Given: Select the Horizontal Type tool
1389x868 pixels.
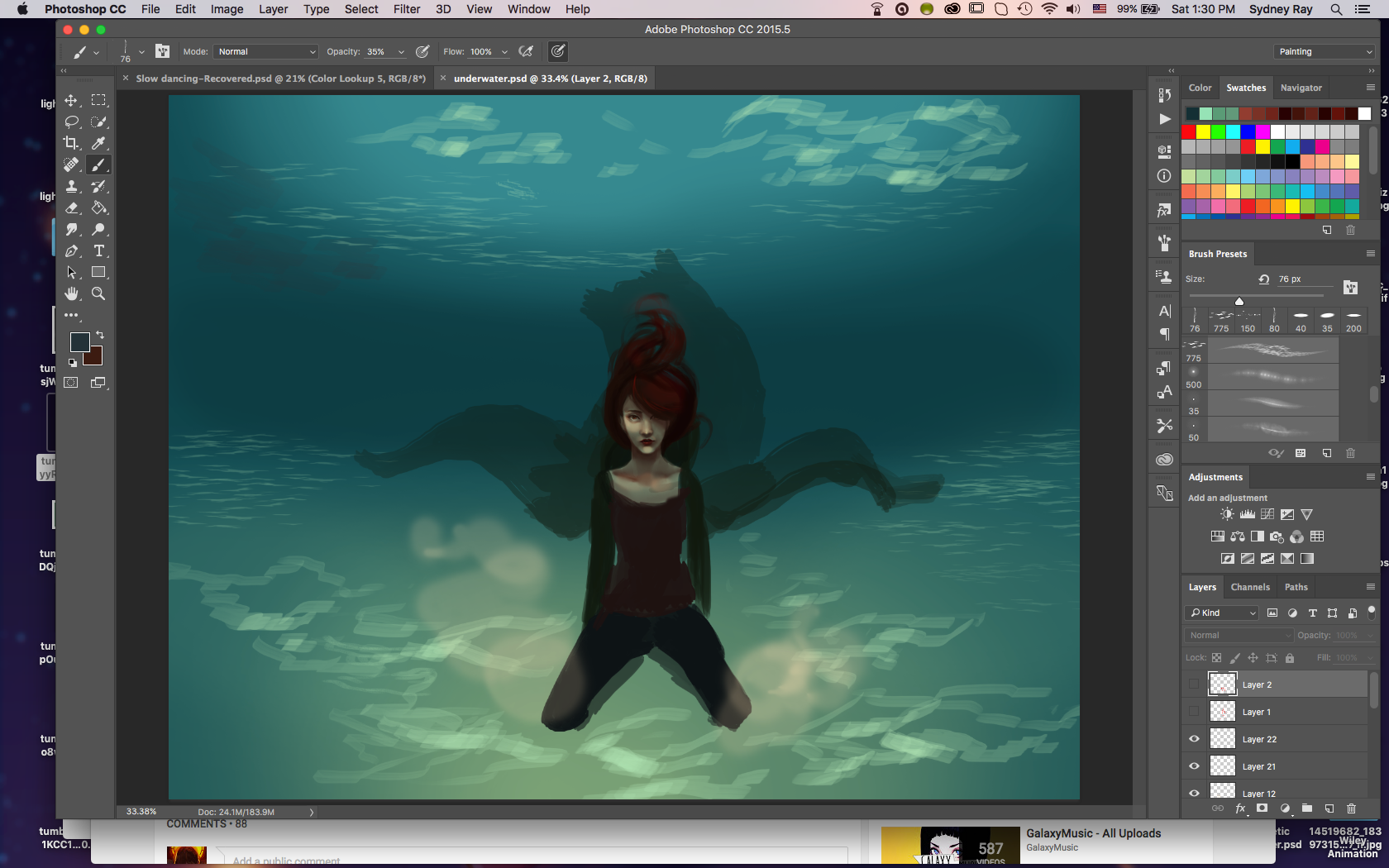Looking at the screenshot, I should (98, 250).
